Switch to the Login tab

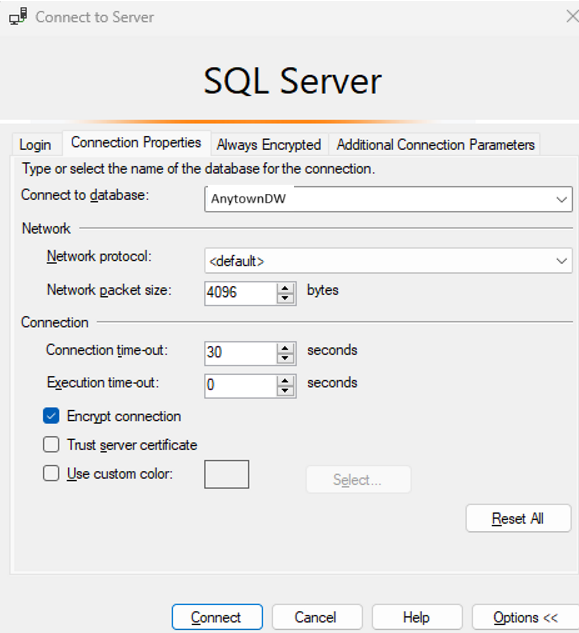point(36,145)
